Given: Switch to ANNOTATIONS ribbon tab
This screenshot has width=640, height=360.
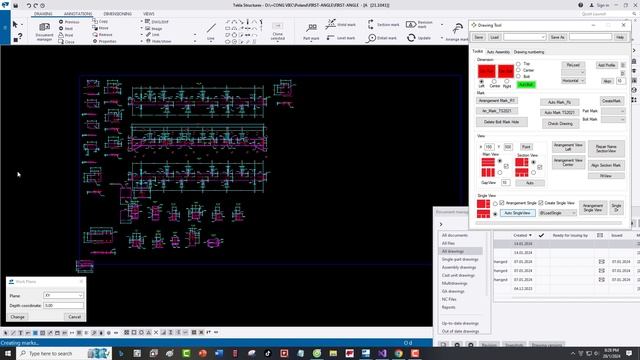Looking at the screenshot, I should 78,14.
